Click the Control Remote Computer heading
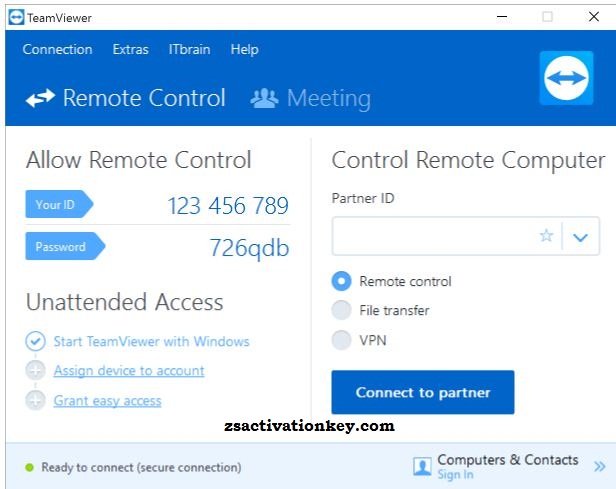The width and height of the screenshot is (616, 489). pyautogui.click(x=468, y=160)
